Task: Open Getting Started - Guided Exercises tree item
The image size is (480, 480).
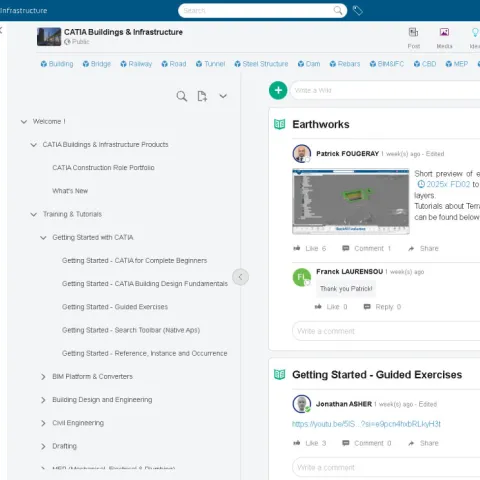Action: click(115, 307)
